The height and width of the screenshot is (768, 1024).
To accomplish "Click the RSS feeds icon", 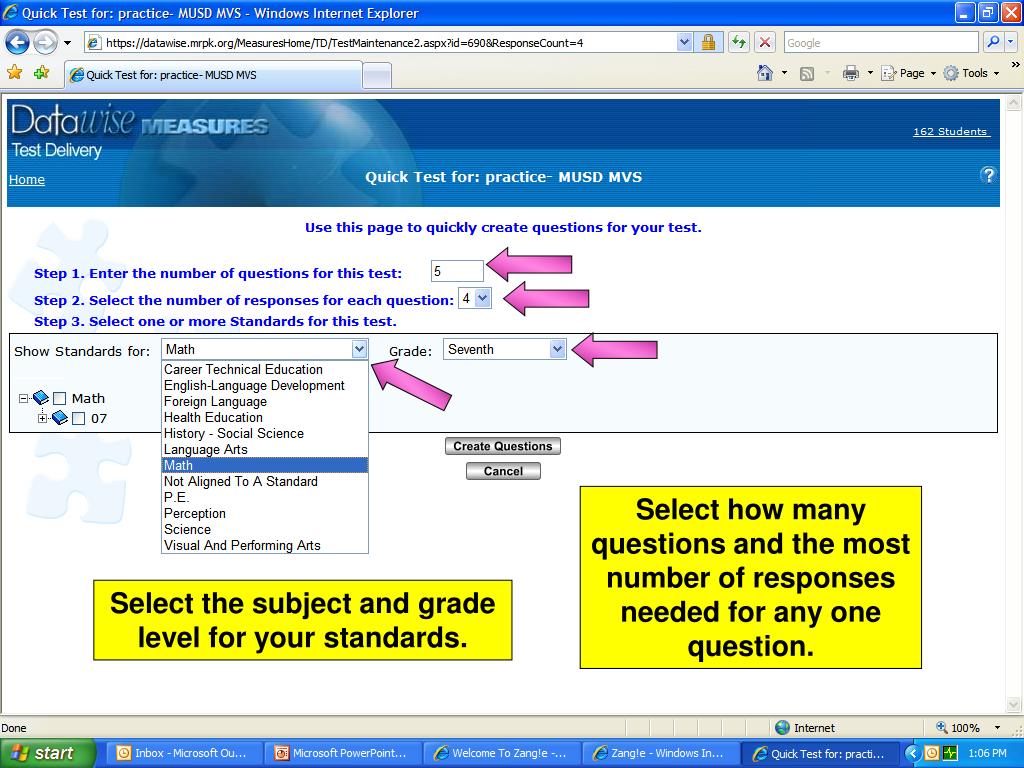I will tap(807, 74).
